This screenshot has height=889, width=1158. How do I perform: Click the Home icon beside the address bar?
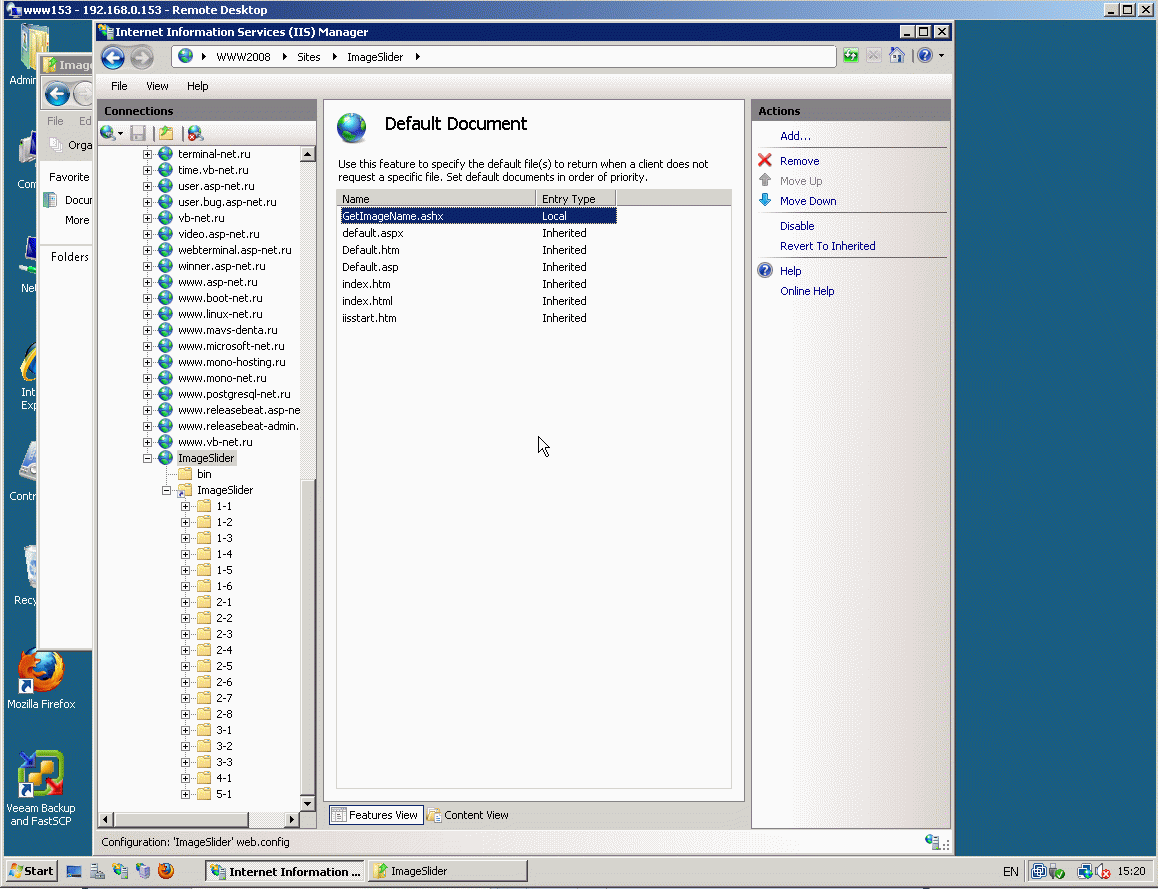(897, 55)
